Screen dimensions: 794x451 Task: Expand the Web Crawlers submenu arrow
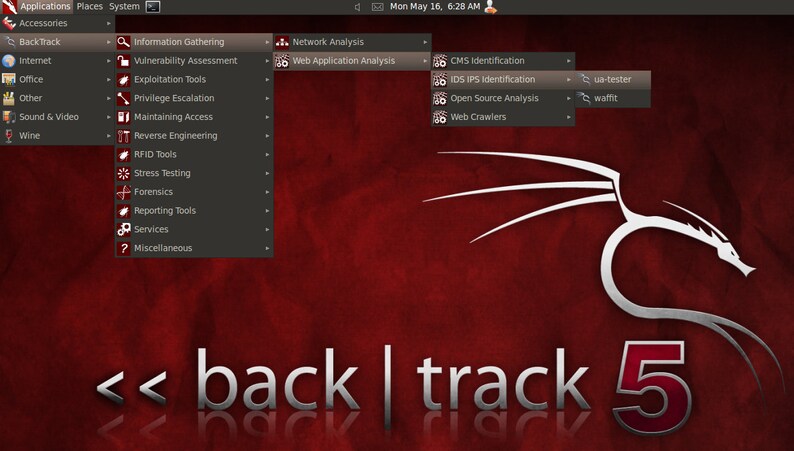(x=569, y=117)
